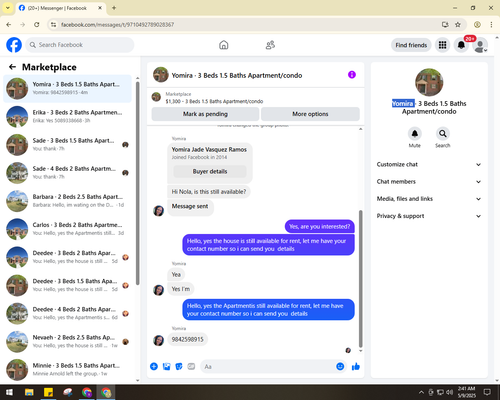Screen dimensions: 500x400
Task: Open the Menu grid icon
Action: (442, 45)
